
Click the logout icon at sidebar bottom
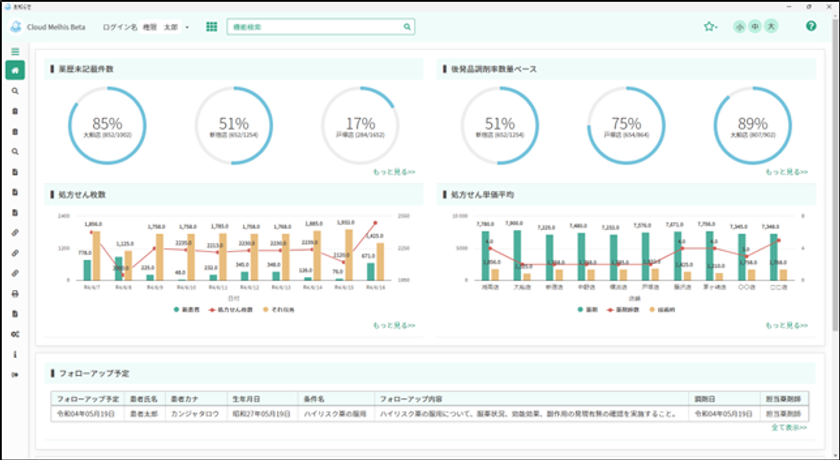[x=15, y=374]
